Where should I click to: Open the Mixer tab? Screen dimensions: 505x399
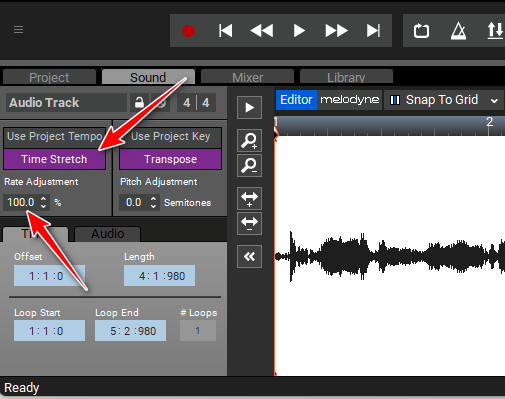coord(247,77)
